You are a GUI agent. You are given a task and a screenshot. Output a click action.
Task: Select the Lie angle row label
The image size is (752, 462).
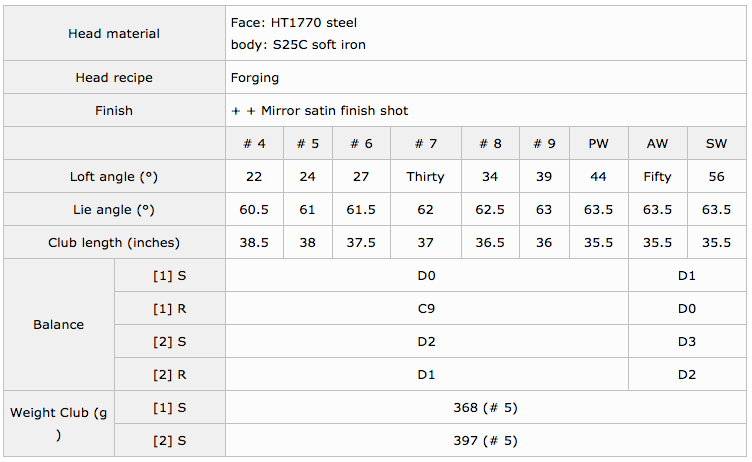point(114,209)
